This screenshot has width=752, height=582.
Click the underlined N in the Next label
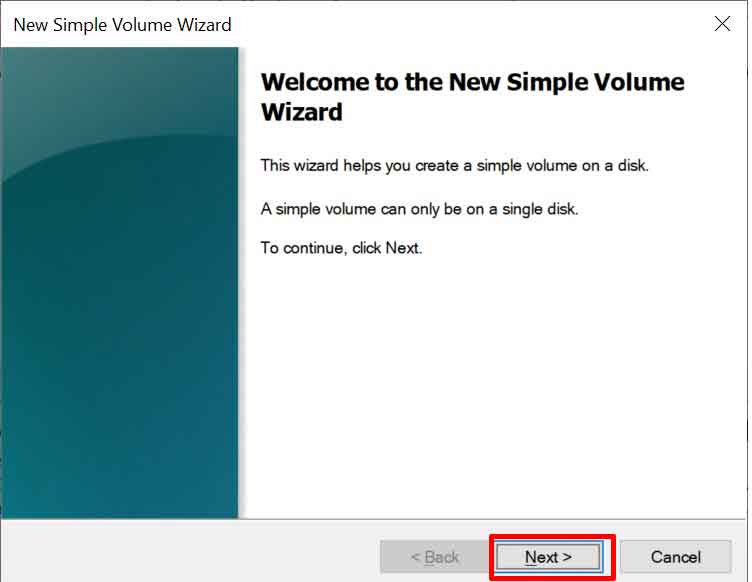point(530,557)
